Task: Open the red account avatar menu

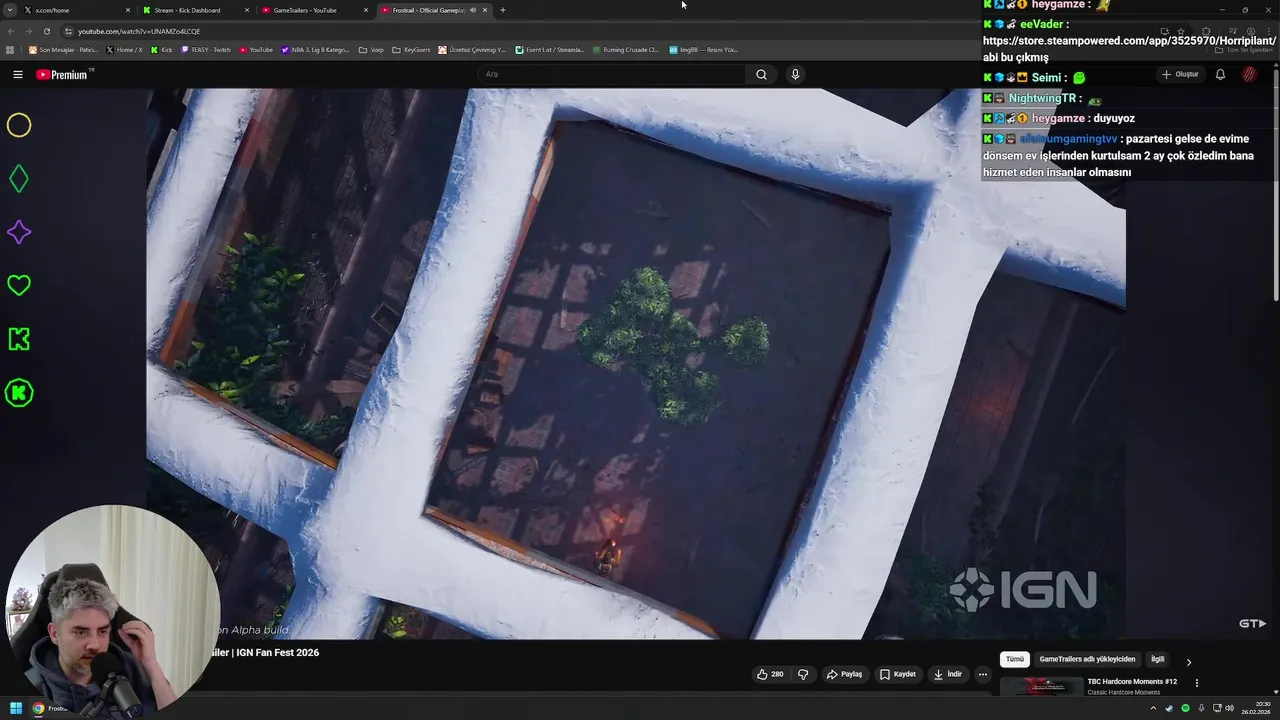Action: coord(1250,74)
